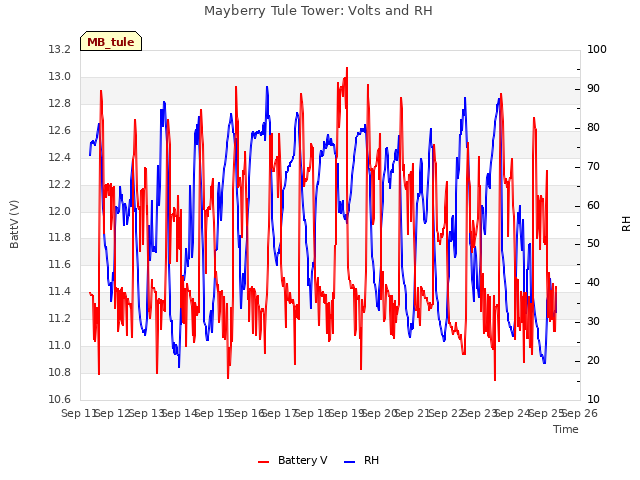Click the 11.6 left axis tick label
This screenshot has width=640, height=480.
click(x=60, y=264)
